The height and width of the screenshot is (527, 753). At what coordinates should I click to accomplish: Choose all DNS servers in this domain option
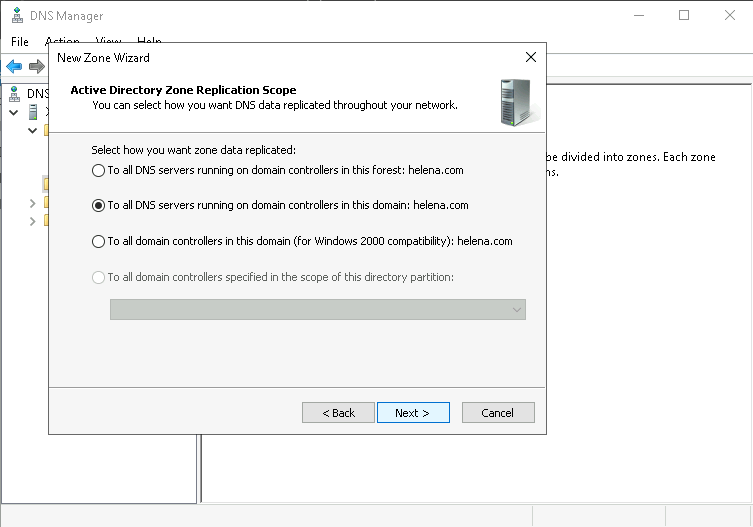tap(98, 205)
